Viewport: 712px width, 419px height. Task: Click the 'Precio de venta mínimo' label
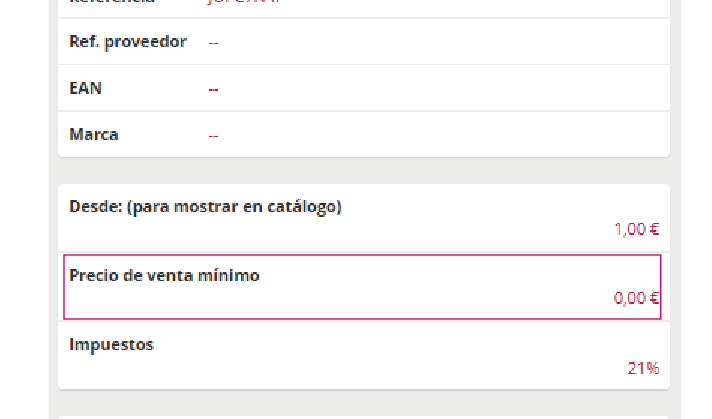point(164,275)
